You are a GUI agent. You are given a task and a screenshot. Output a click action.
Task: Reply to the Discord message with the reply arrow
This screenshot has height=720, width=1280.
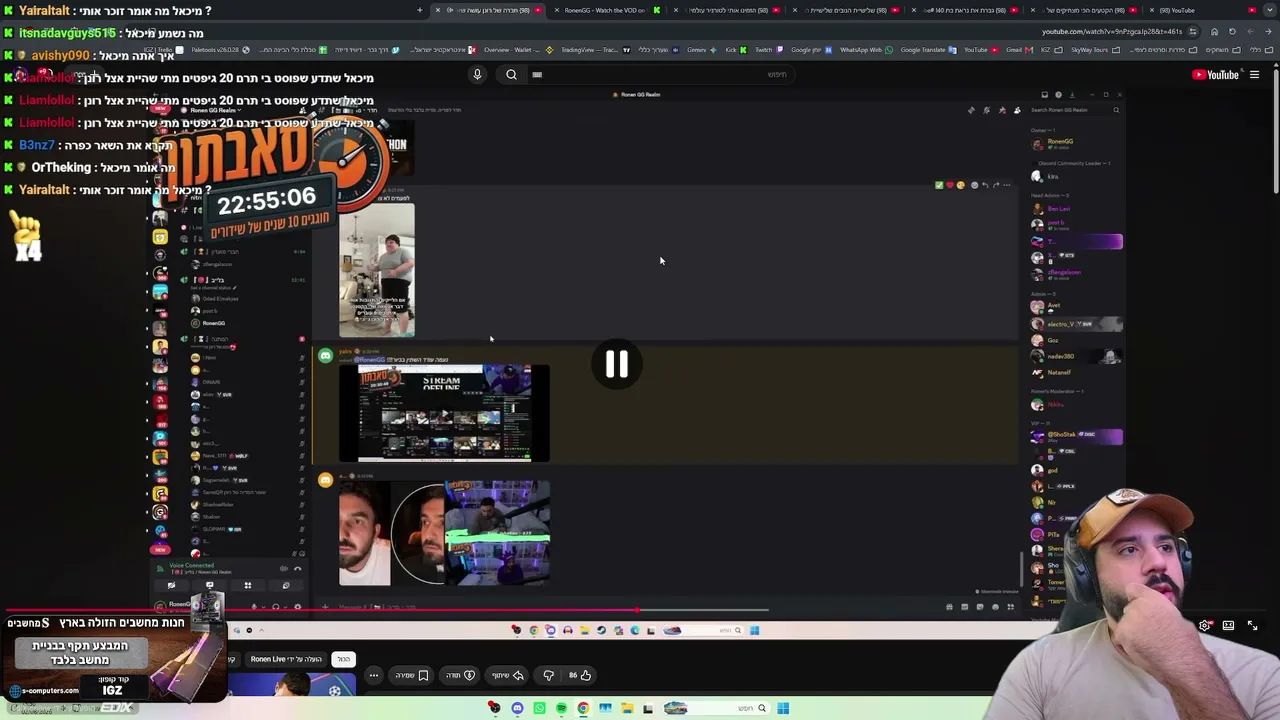click(x=985, y=185)
